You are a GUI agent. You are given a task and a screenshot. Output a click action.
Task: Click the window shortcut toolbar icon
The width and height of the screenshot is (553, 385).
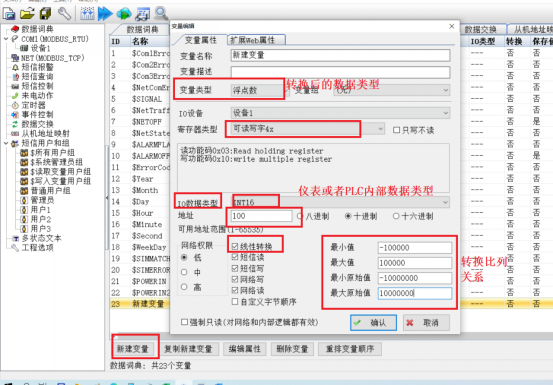[142, 14]
